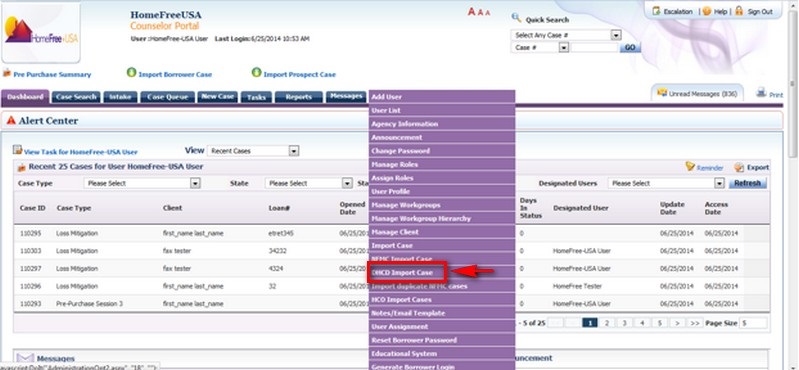The width and height of the screenshot is (799, 370).
Task: Go to page 5 of cases
Action: click(659, 323)
